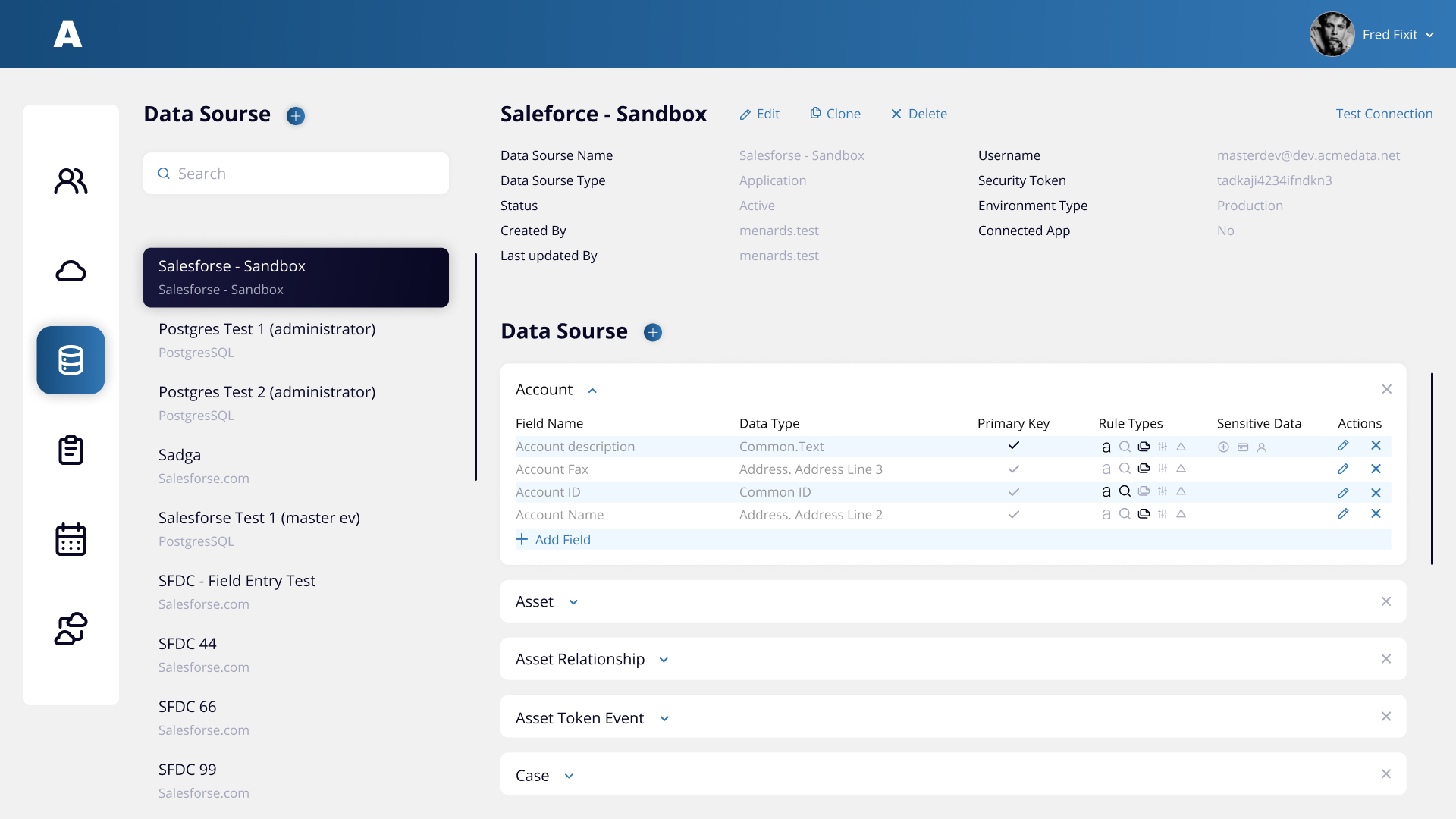Expand the Asset Relationship section
This screenshot has width=1456, height=819.
point(664,660)
